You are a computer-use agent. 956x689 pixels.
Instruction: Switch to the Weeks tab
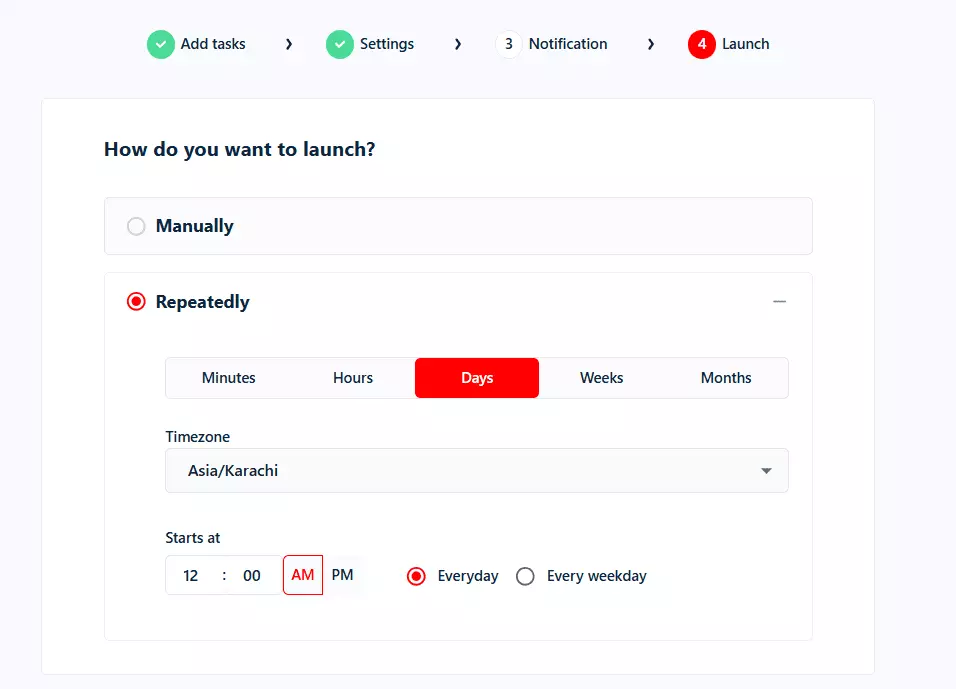(601, 378)
